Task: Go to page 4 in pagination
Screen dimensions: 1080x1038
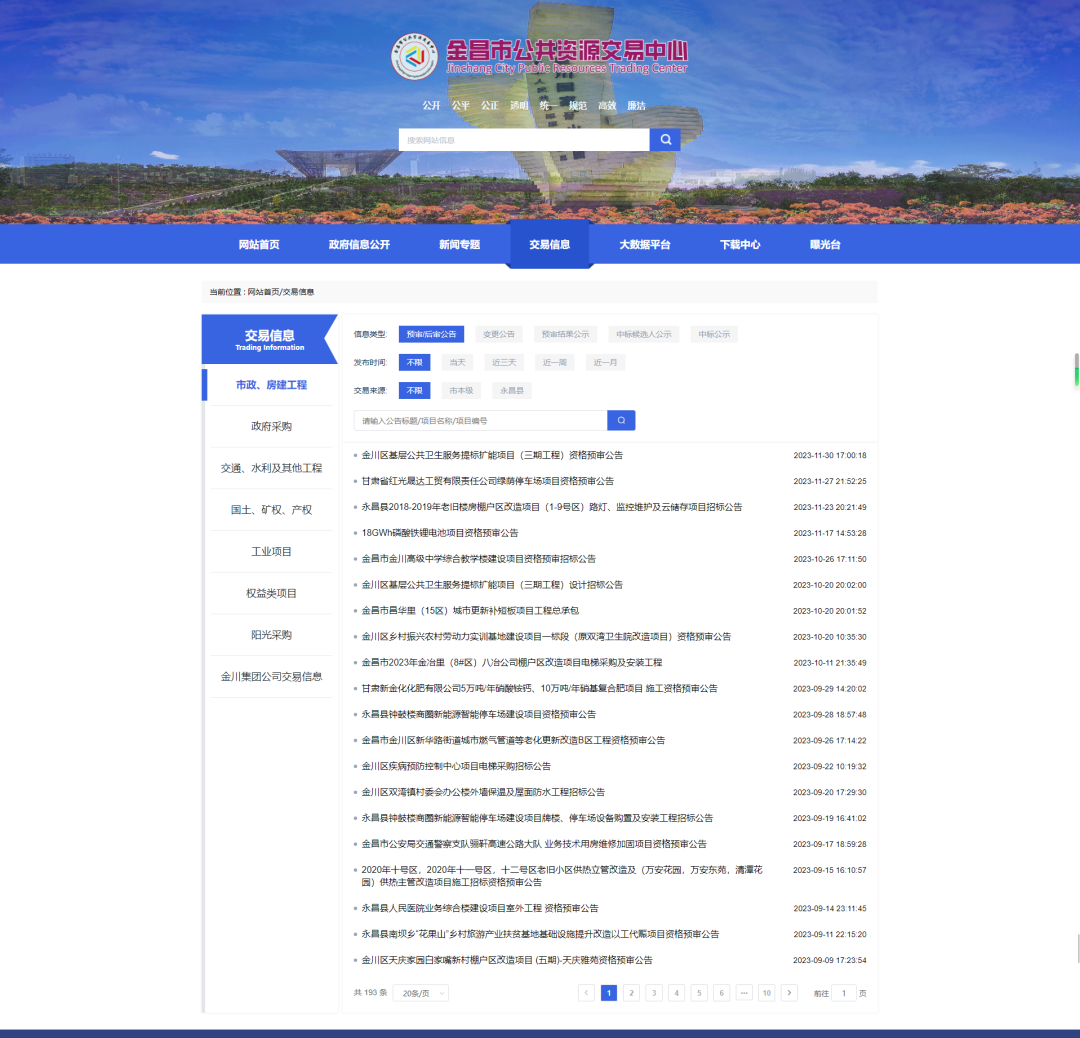Action: click(x=676, y=993)
